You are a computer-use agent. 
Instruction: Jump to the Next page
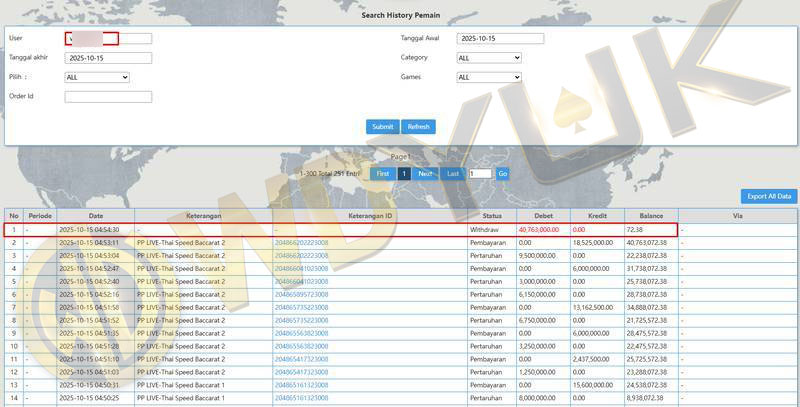click(425, 173)
